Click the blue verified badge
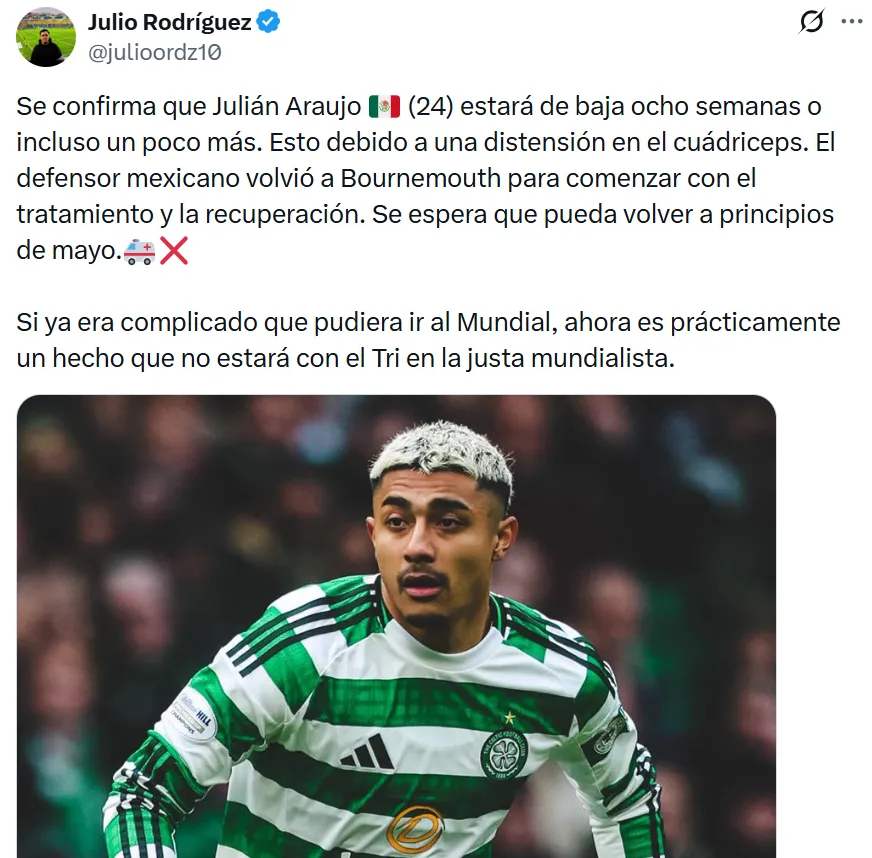The height and width of the screenshot is (858, 872). (268, 22)
